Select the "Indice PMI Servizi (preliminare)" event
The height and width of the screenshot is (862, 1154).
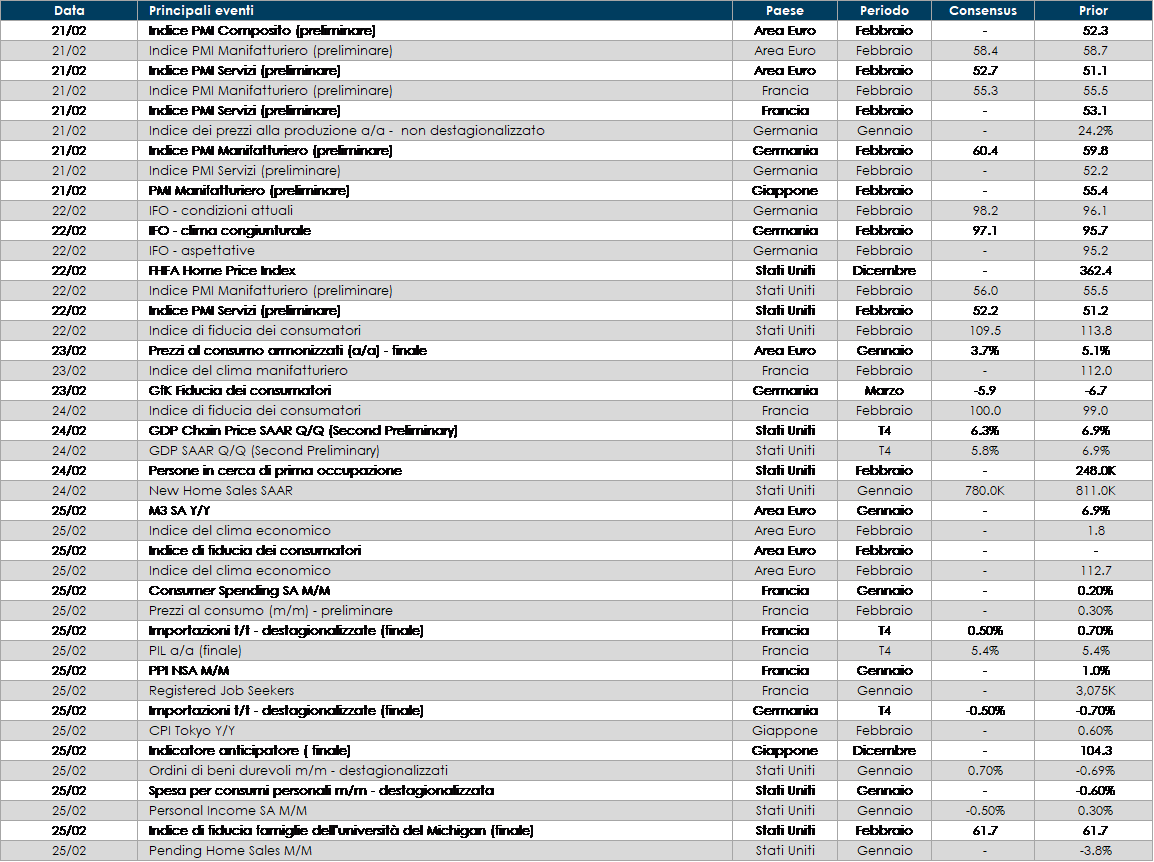(244, 171)
